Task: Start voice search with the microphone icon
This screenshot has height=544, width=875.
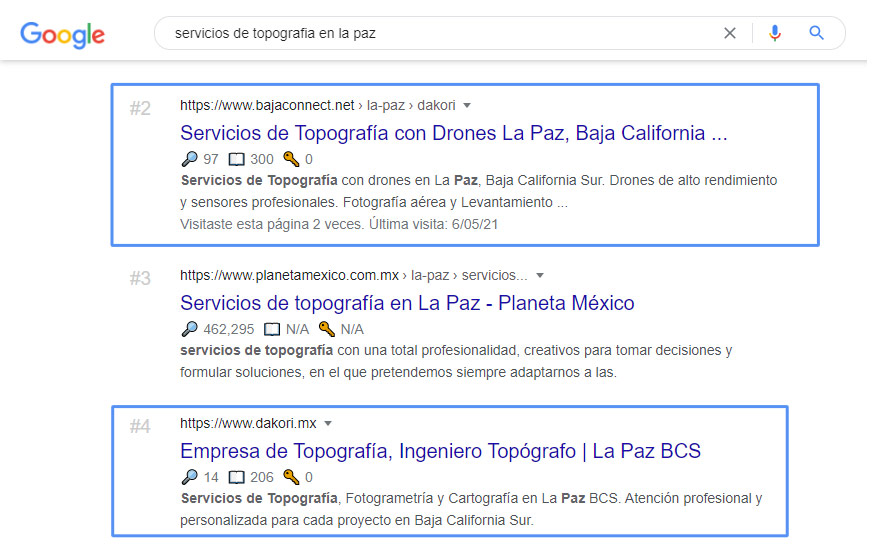Action: pyautogui.click(x=774, y=33)
